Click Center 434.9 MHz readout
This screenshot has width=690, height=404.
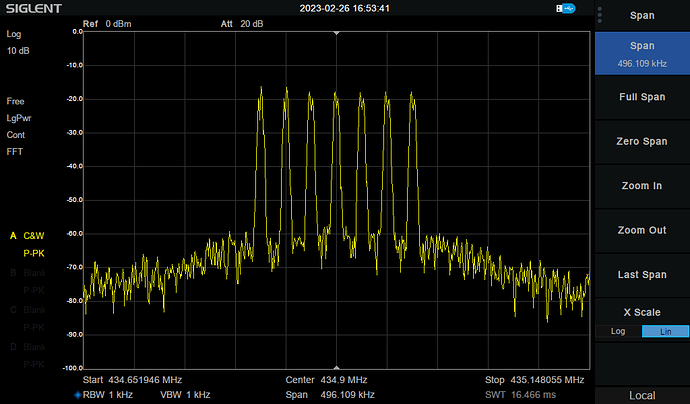(x=326, y=380)
